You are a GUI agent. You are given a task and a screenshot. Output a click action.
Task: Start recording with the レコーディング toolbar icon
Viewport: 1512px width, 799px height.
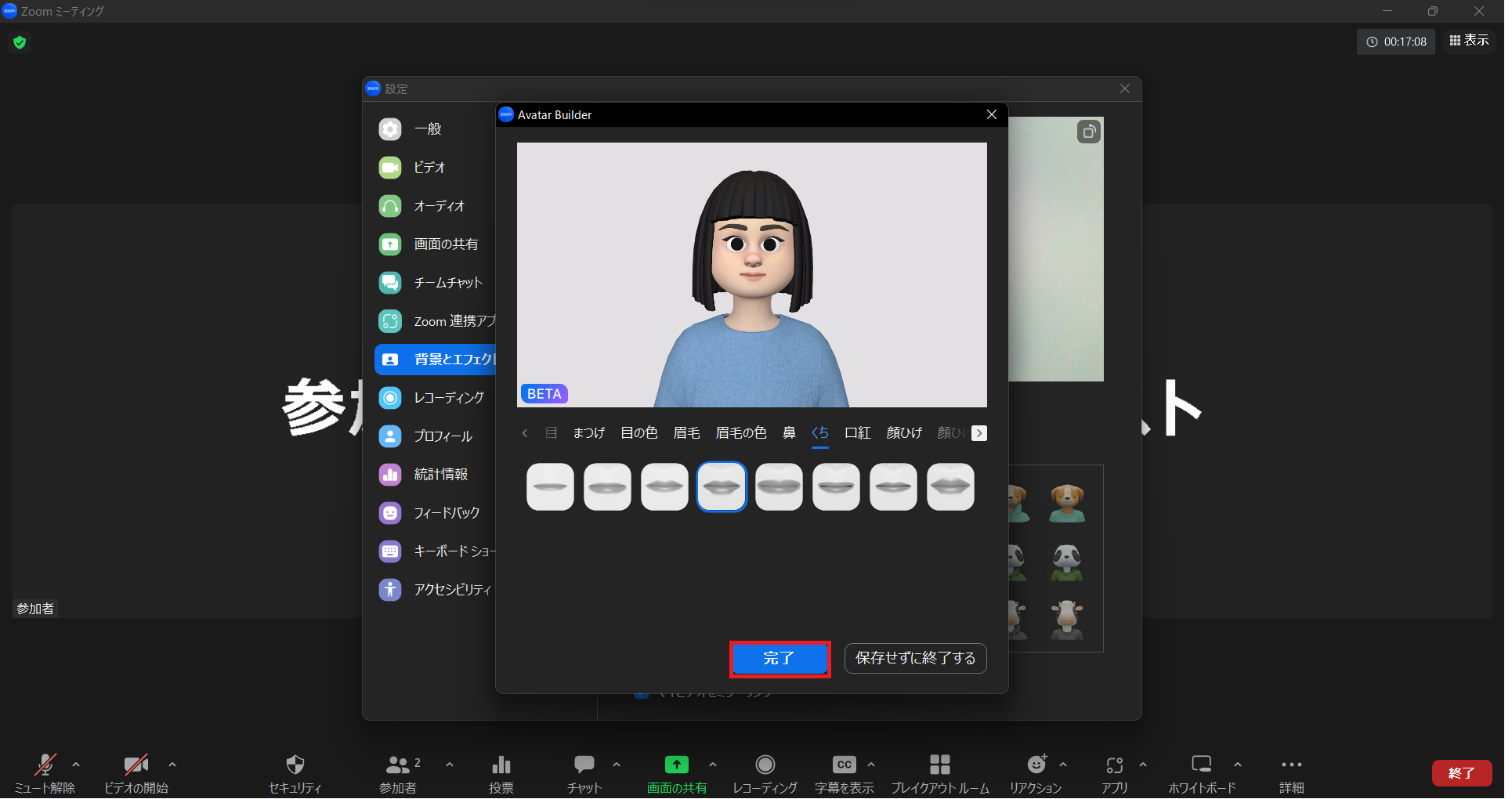pyautogui.click(x=765, y=765)
